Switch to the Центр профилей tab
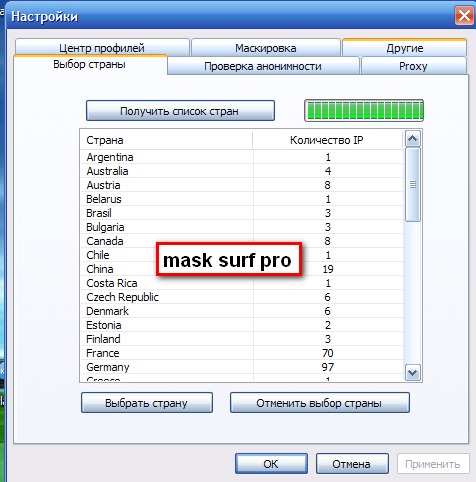 point(102,48)
